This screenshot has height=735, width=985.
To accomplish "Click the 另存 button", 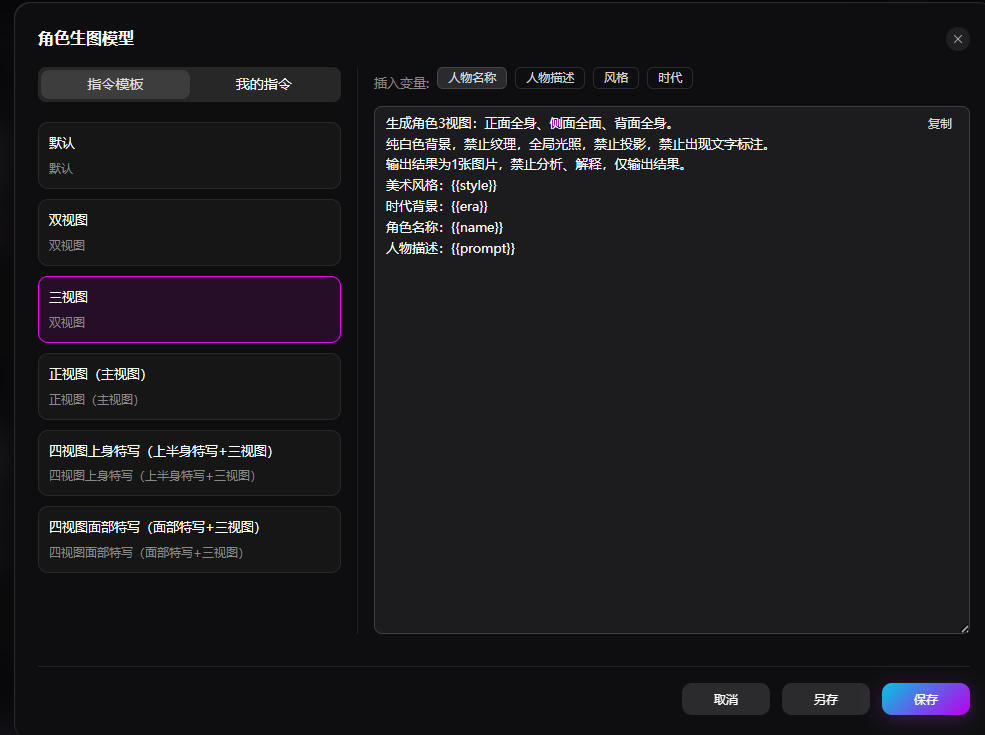I will (x=825, y=699).
